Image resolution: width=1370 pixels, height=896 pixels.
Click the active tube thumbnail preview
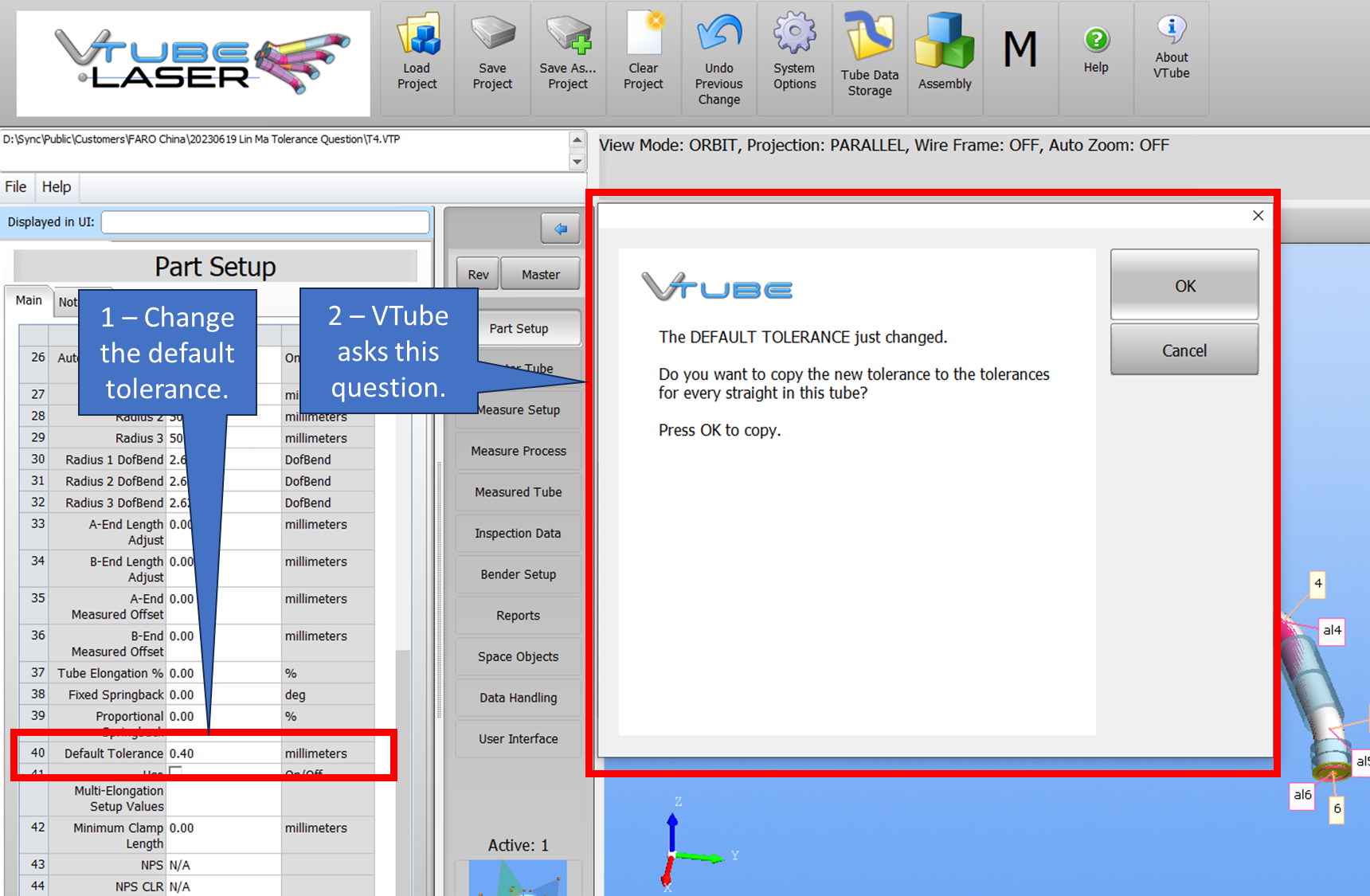pos(518,878)
